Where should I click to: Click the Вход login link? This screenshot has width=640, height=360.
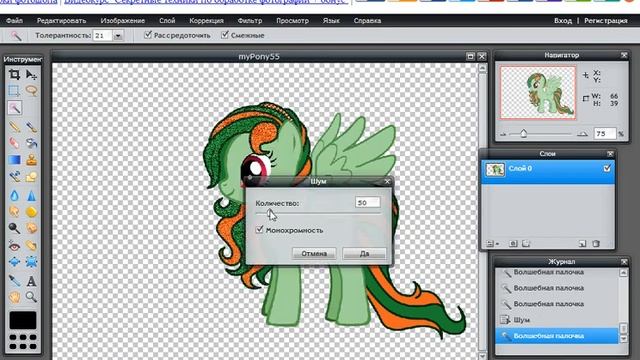coord(563,20)
